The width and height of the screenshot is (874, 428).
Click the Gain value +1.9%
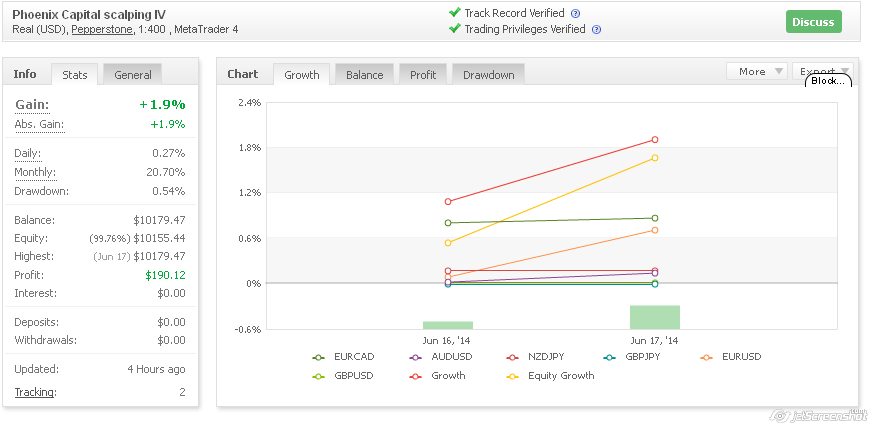pyautogui.click(x=162, y=105)
